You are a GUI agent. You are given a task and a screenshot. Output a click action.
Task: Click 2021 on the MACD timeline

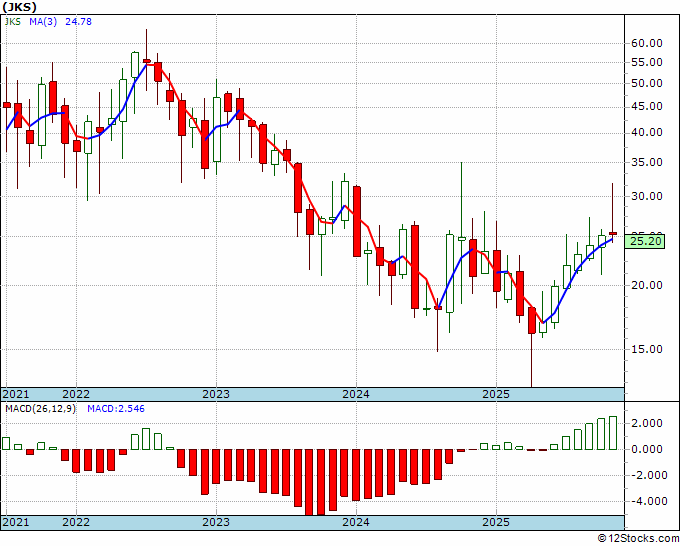tap(16, 522)
